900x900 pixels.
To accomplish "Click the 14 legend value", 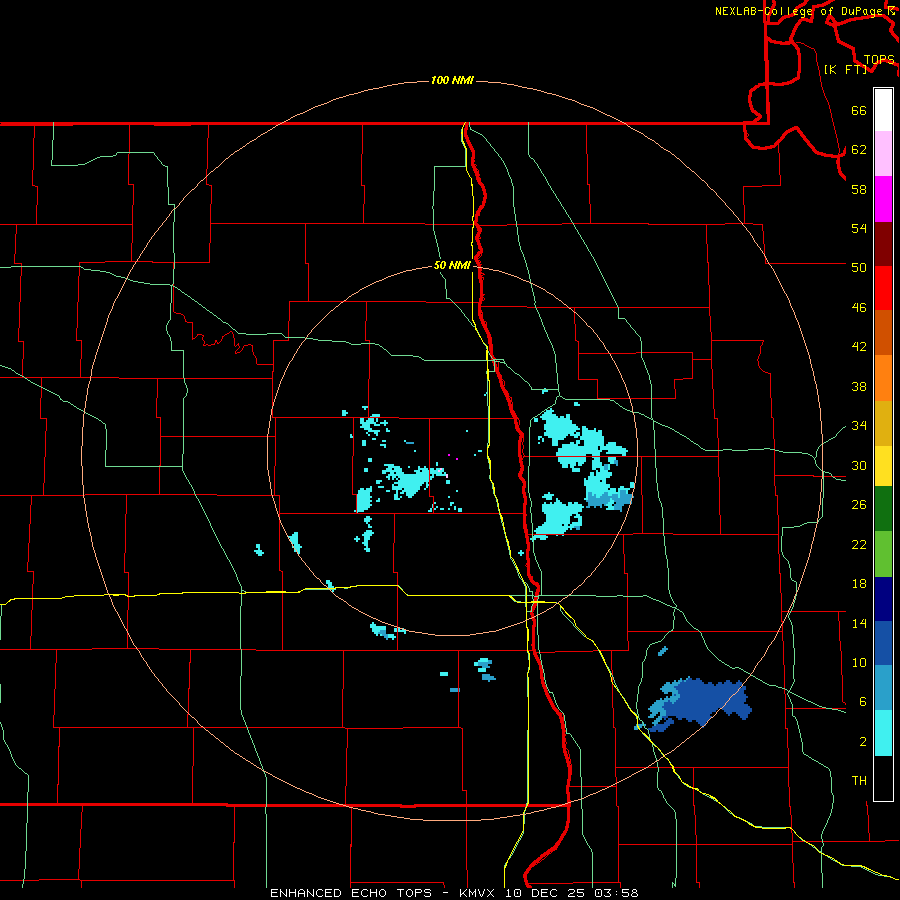I will [859, 623].
